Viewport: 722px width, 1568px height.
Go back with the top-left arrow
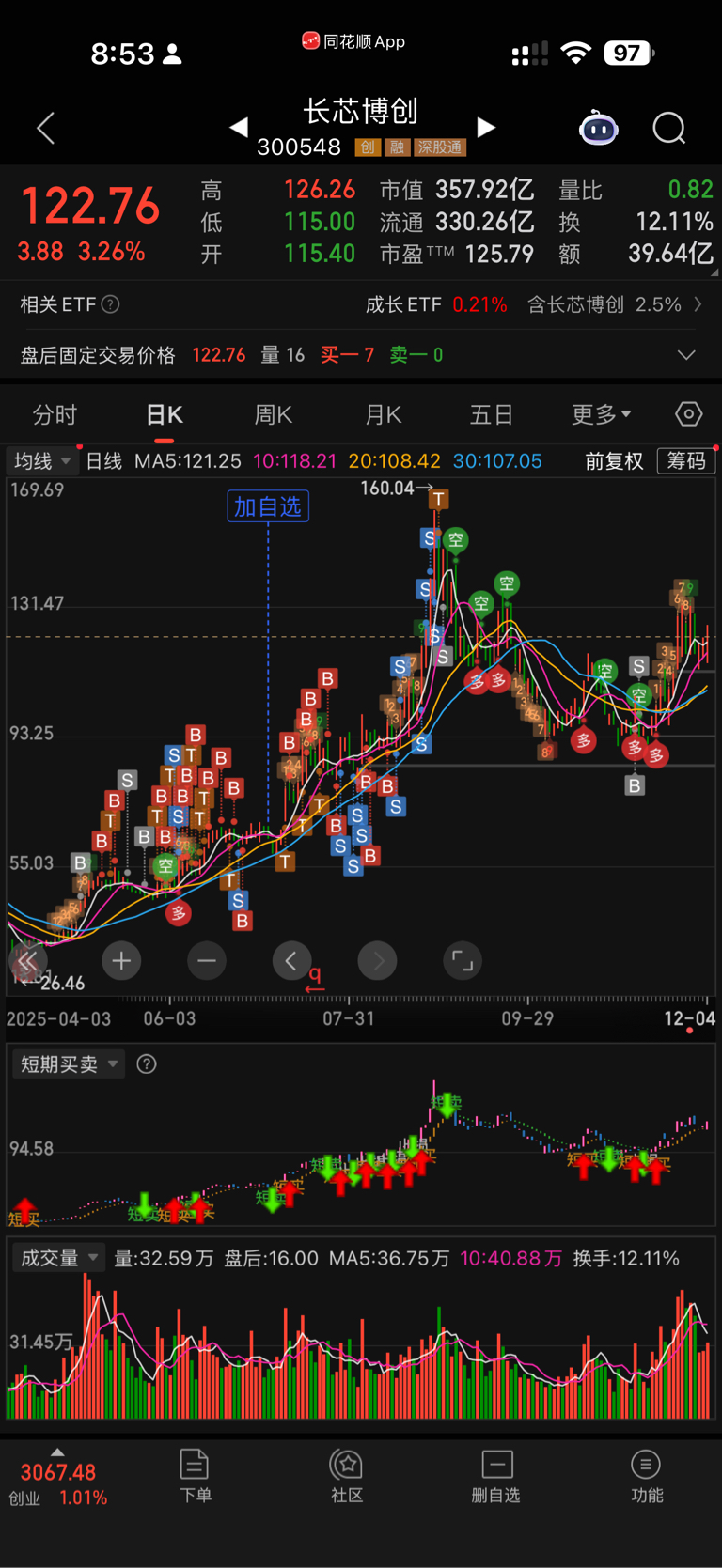pyautogui.click(x=45, y=129)
